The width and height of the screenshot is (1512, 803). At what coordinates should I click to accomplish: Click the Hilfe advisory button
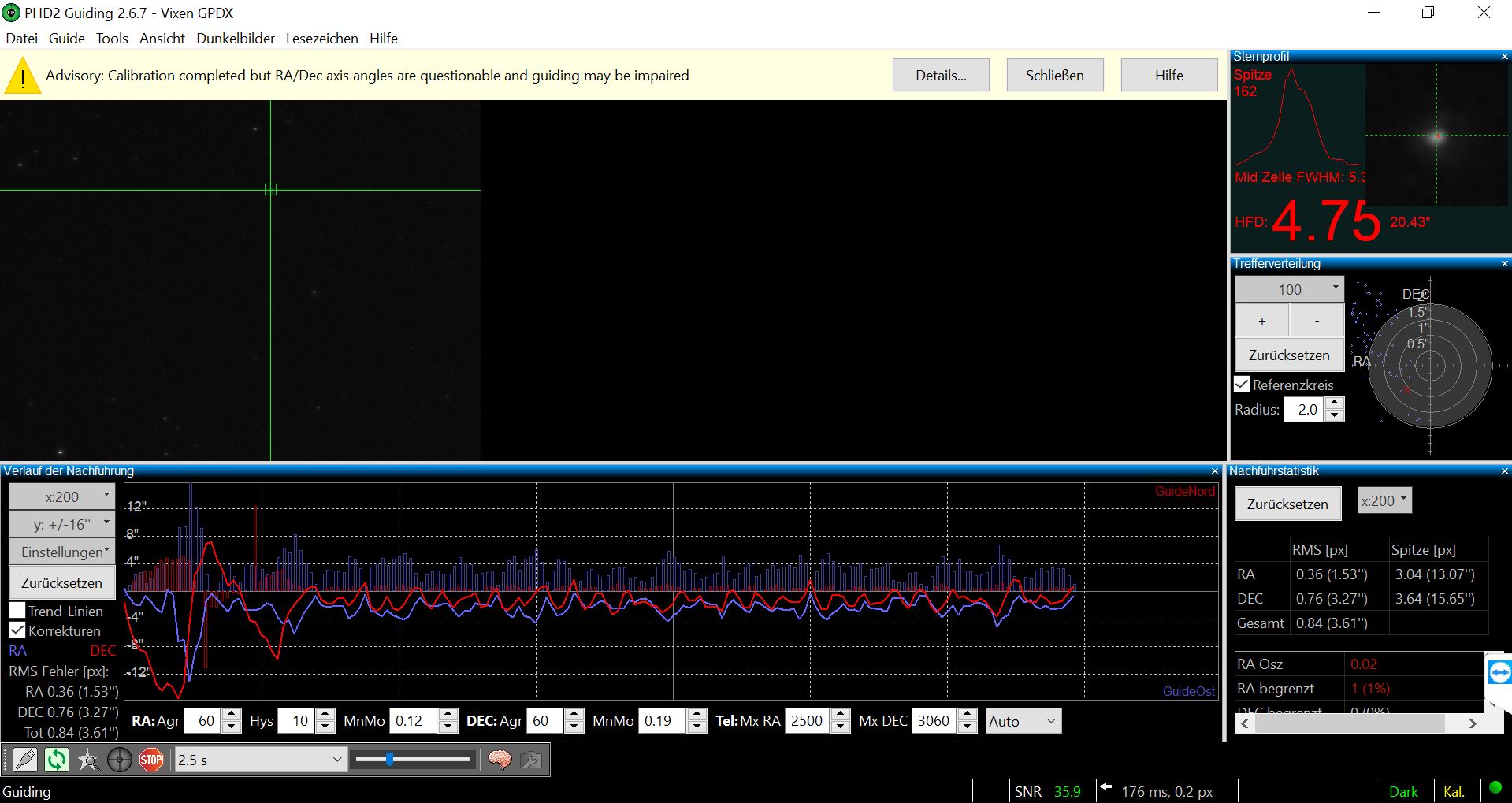(x=1169, y=76)
